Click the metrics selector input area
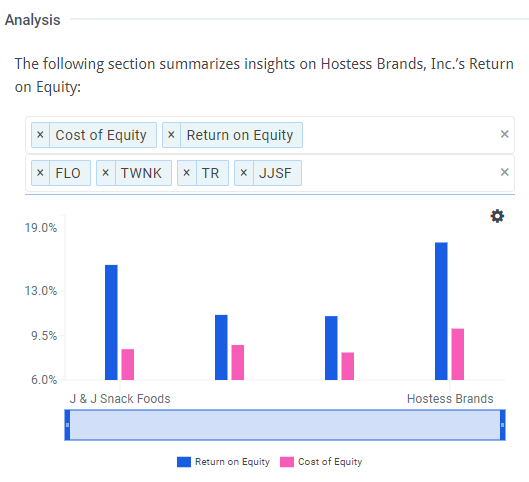Screen dimensions: 529x482 click(x=398, y=135)
